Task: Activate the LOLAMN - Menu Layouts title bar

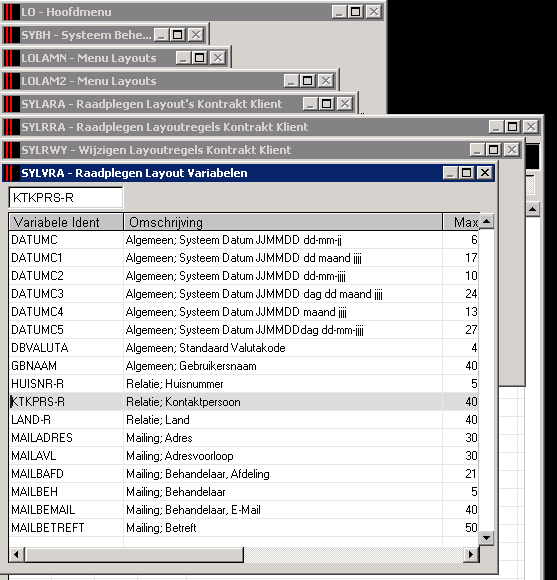Action: (89, 58)
